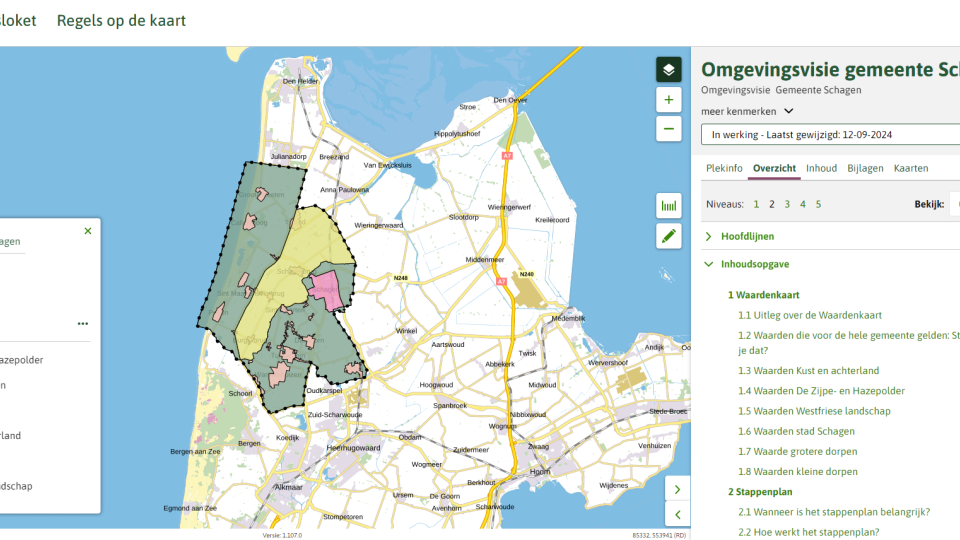This screenshot has height=540, width=960.
Task: Activate the measure tool icon
Action: point(668,206)
